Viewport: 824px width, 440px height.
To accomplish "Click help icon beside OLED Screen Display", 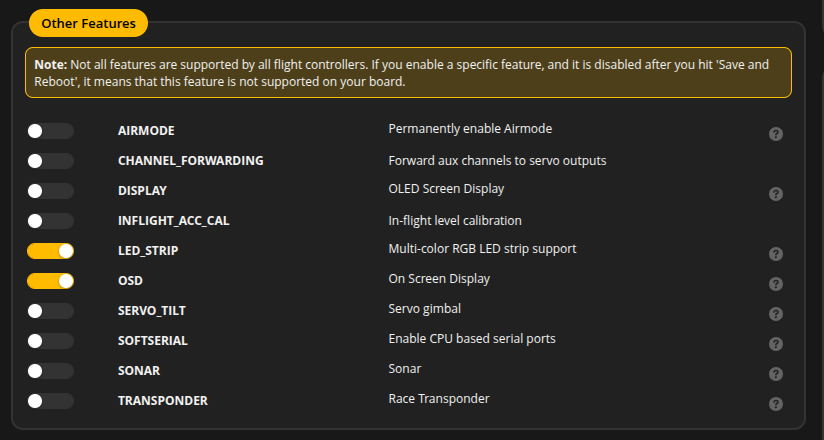I will pos(776,194).
